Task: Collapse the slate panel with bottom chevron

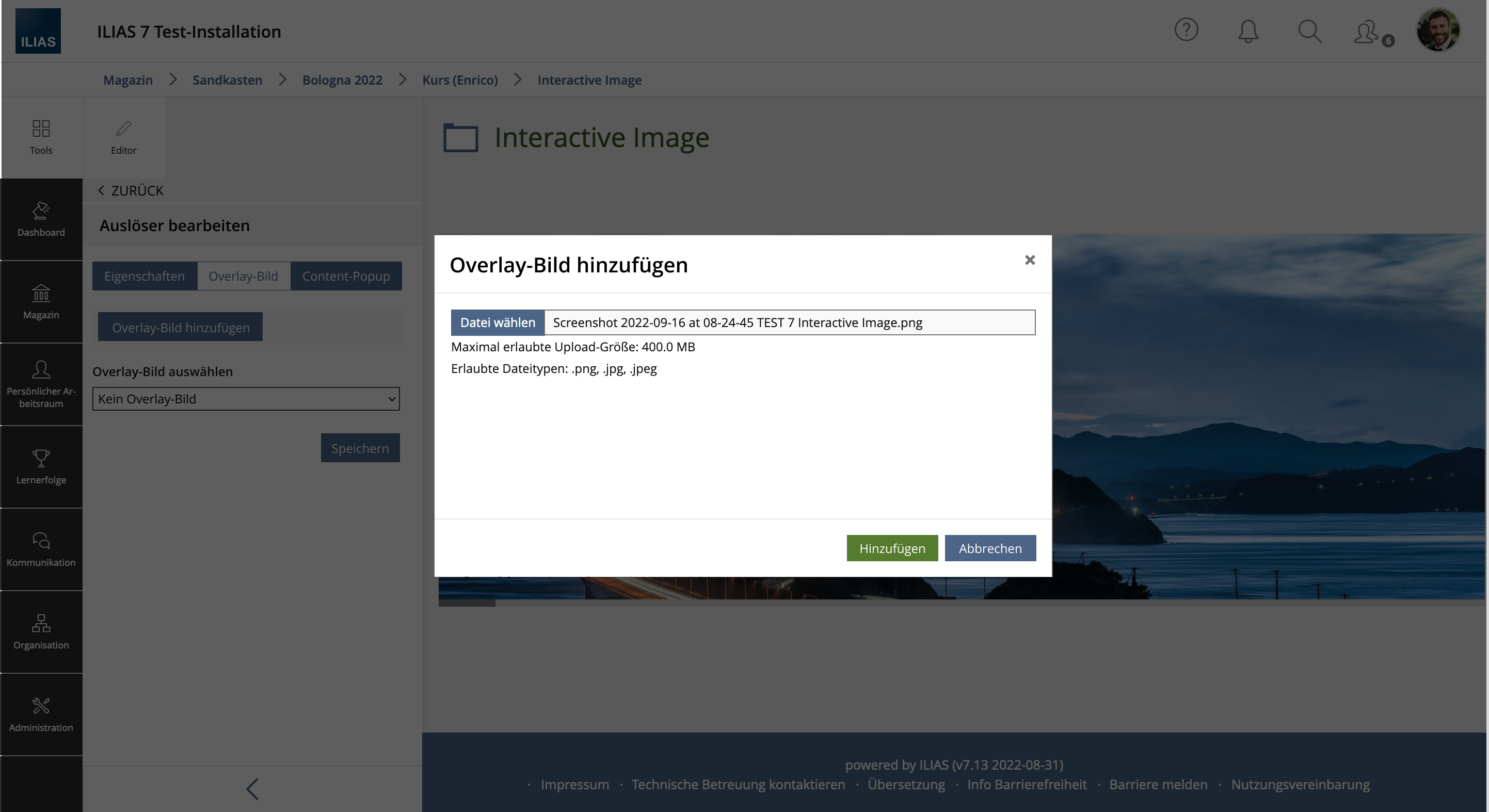Action: (252, 789)
